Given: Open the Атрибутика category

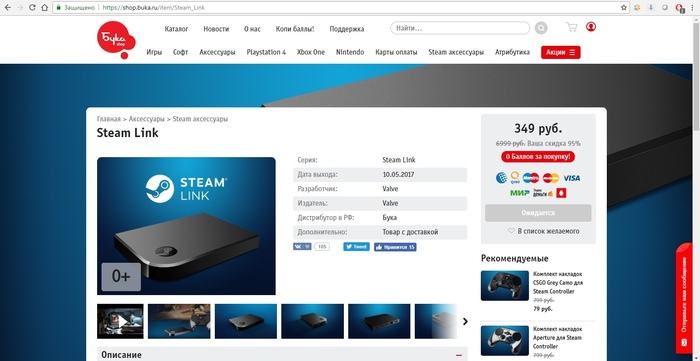Looking at the screenshot, I should click(x=512, y=52).
